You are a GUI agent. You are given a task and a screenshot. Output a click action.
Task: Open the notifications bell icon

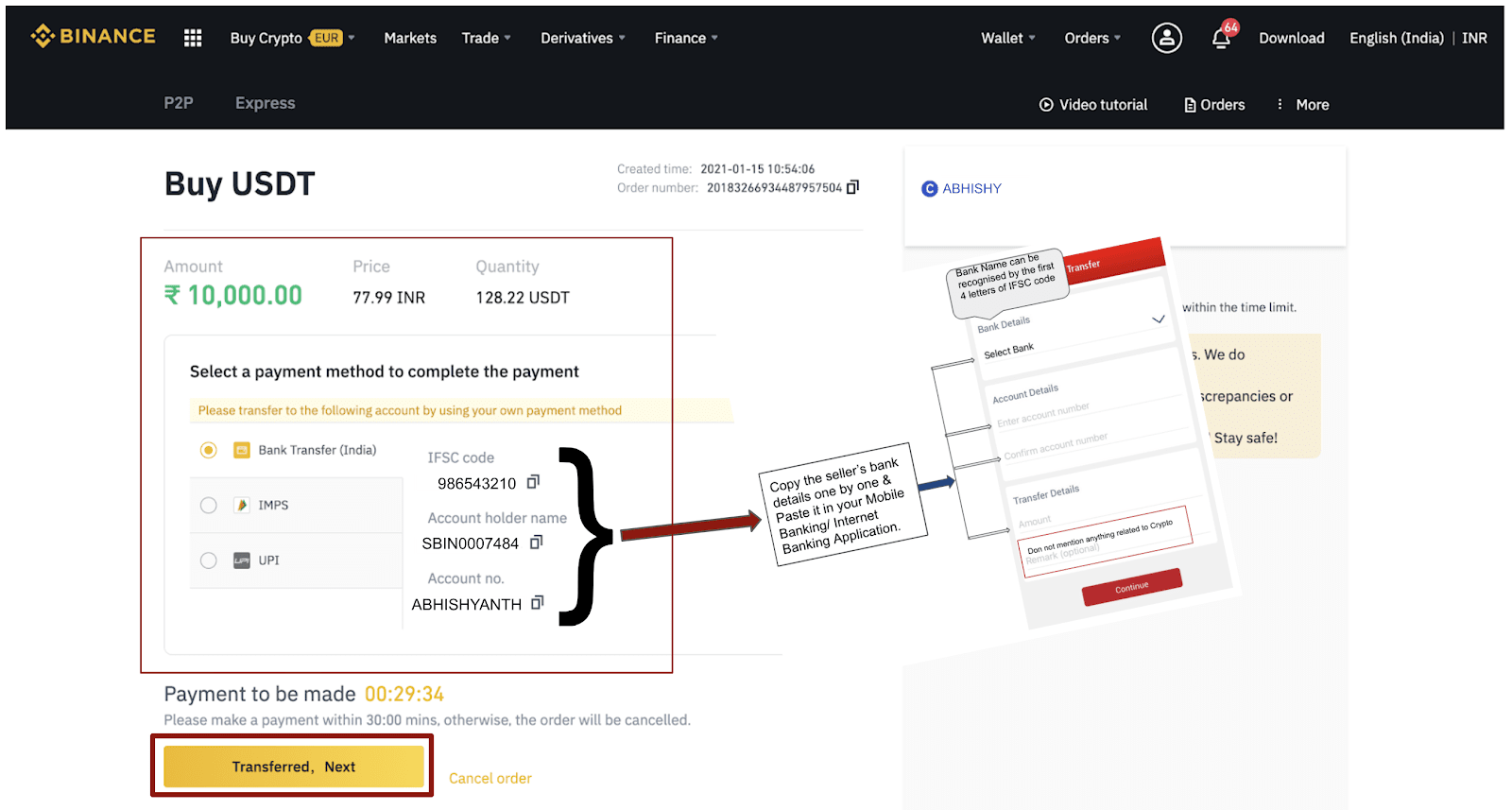pos(1222,38)
